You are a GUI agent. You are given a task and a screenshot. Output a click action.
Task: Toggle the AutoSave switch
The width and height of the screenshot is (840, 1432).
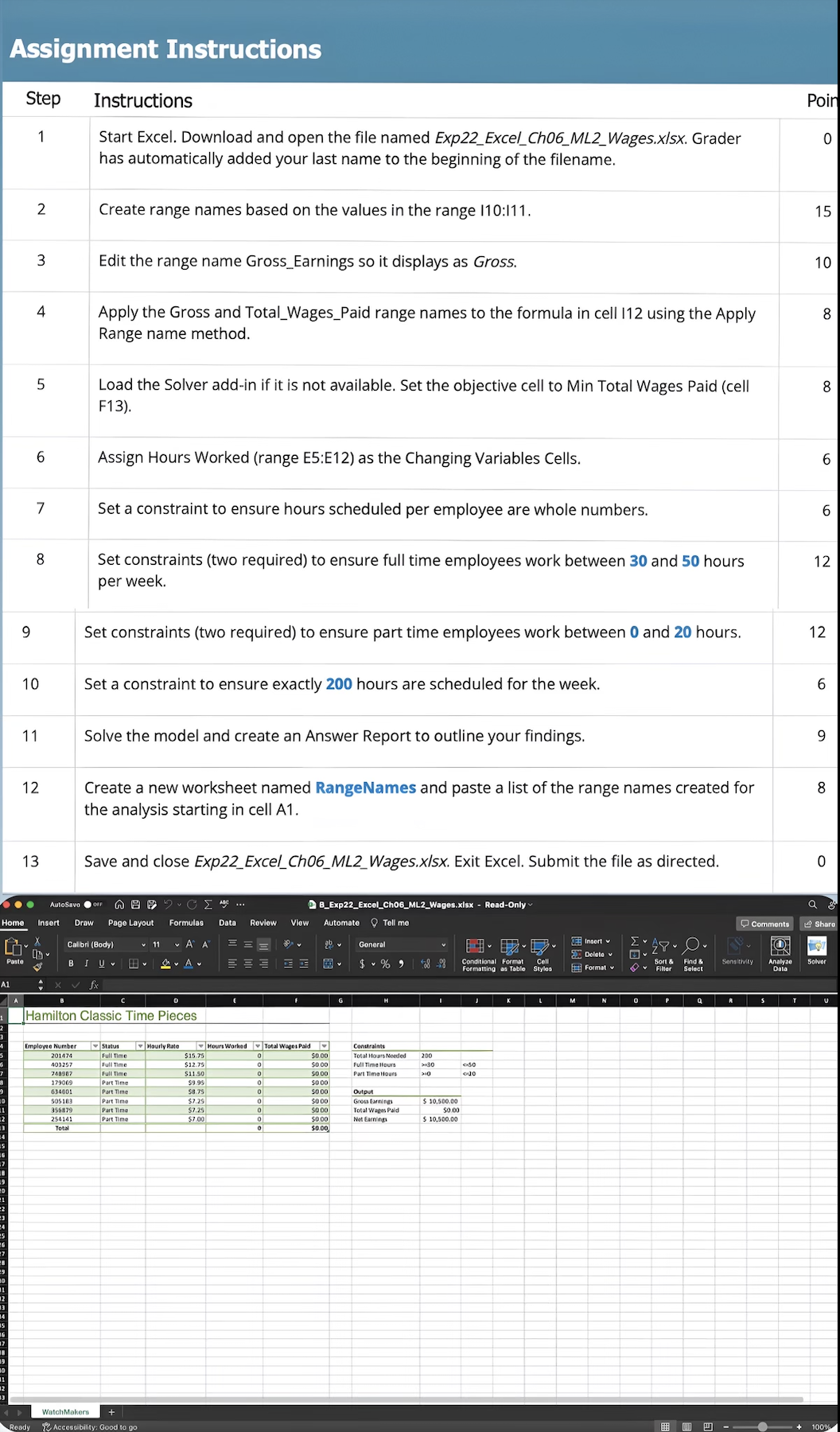pyautogui.click(x=93, y=905)
